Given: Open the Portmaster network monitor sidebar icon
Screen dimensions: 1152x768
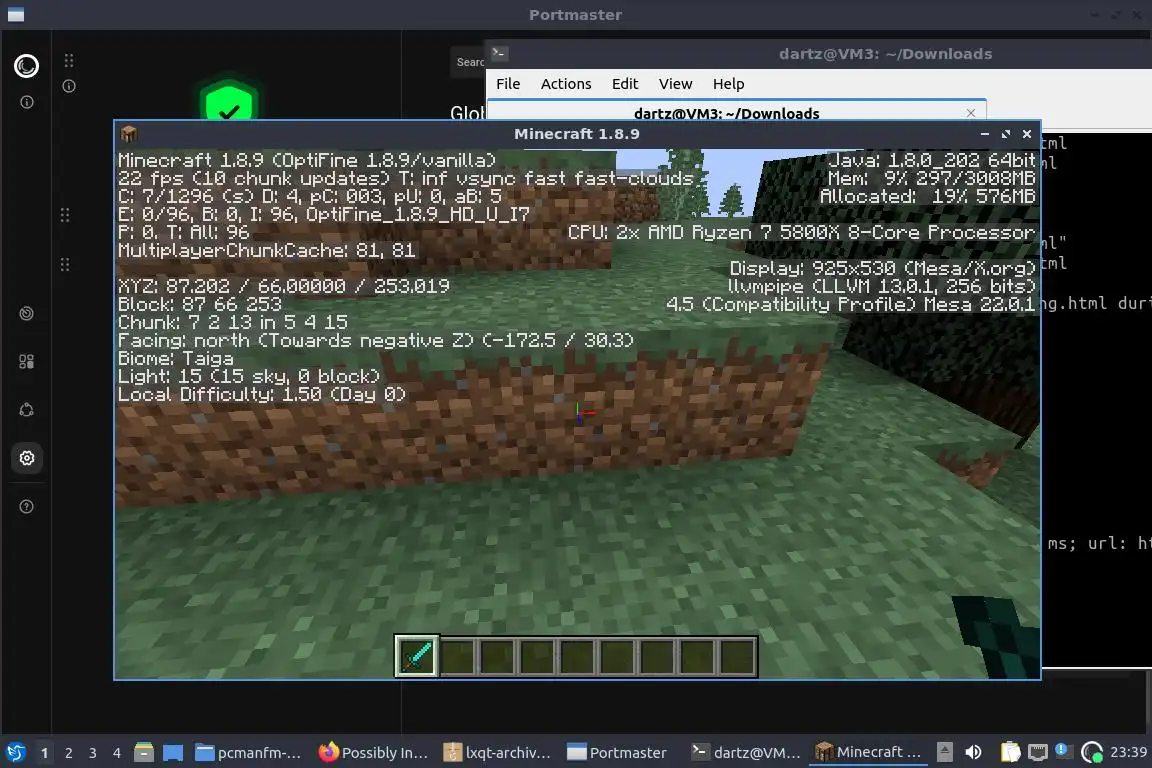Looking at the screenshot, I should pyautogui.click(x=26, y=314).
